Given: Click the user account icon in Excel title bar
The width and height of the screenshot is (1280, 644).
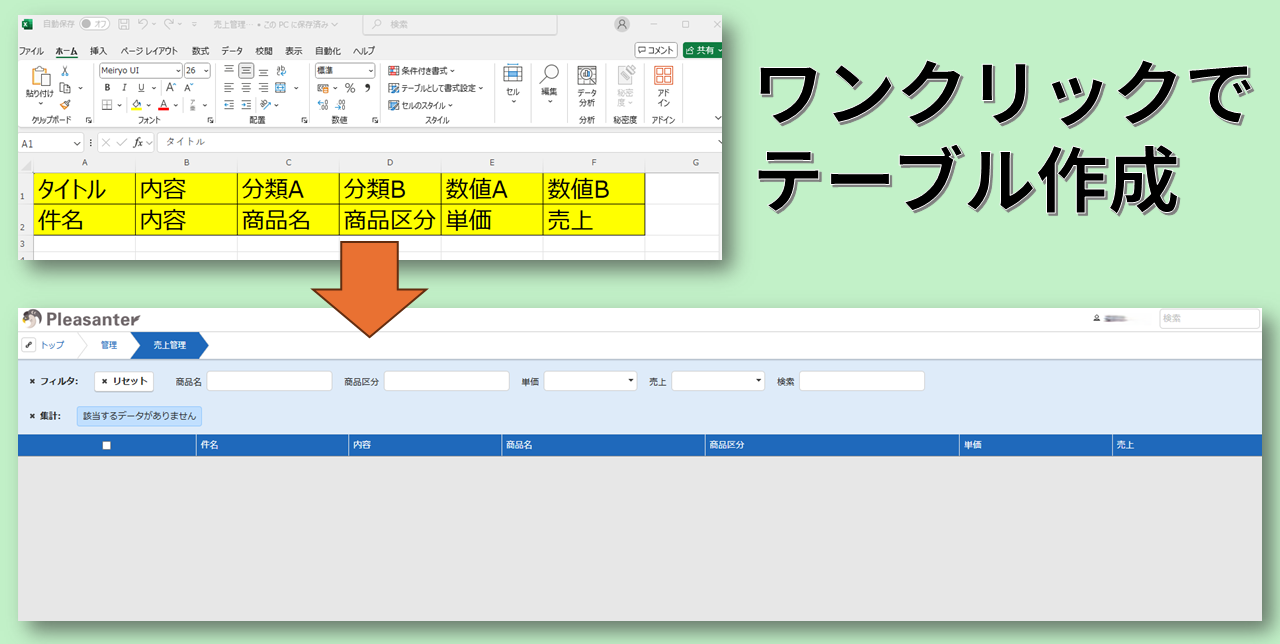Looking at the screenshot, I should tap(623, 24).
